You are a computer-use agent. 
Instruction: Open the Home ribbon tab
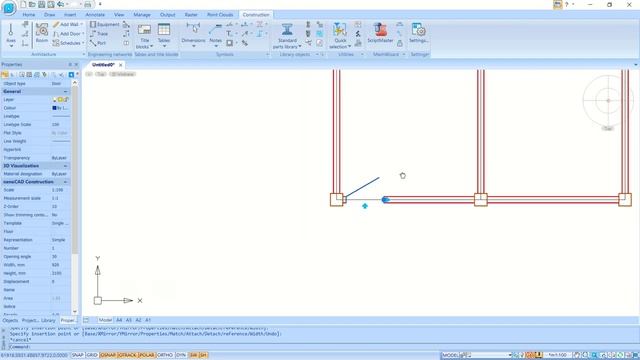tap(29, 15)
